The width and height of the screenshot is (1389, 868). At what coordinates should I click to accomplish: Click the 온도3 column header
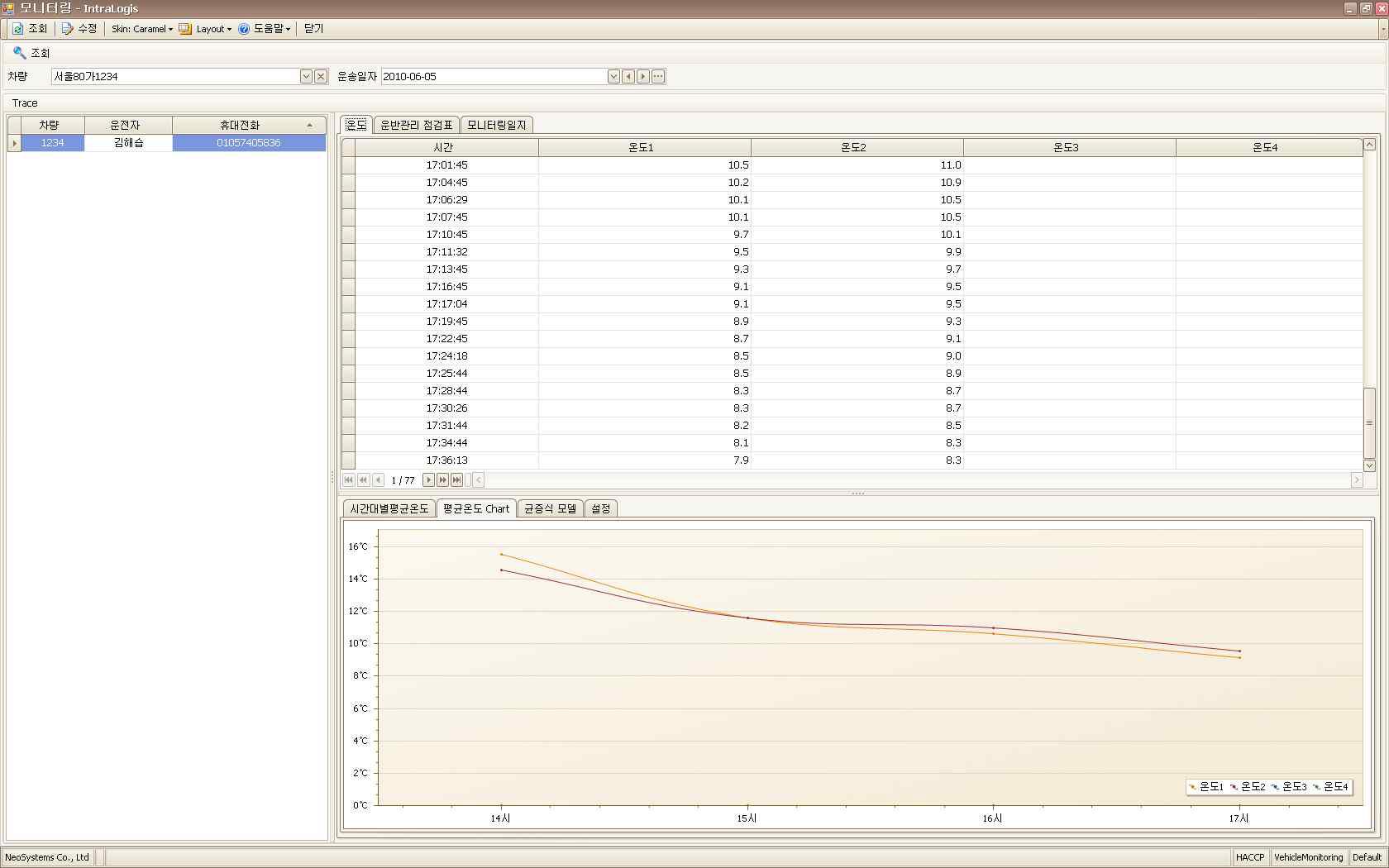(x=1069, y=147)
